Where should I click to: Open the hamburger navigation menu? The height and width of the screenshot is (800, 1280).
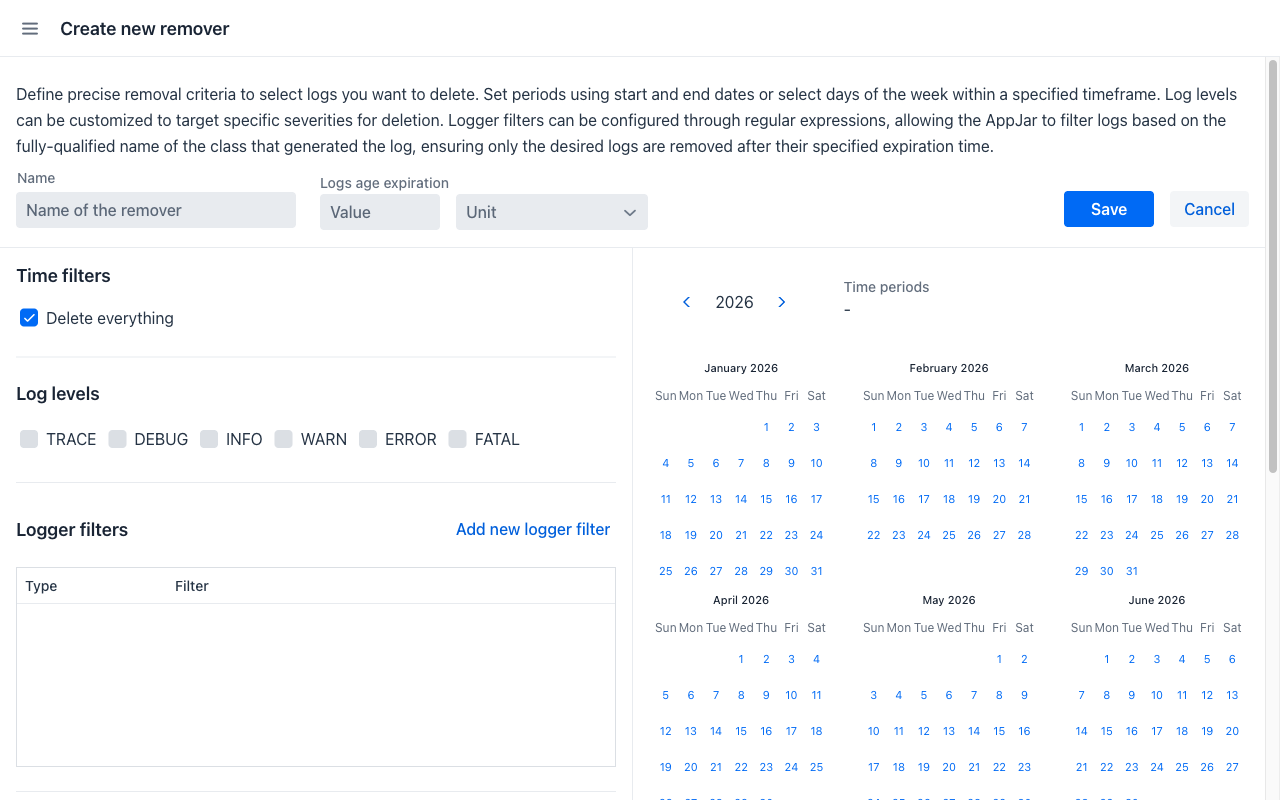(30, 29)
